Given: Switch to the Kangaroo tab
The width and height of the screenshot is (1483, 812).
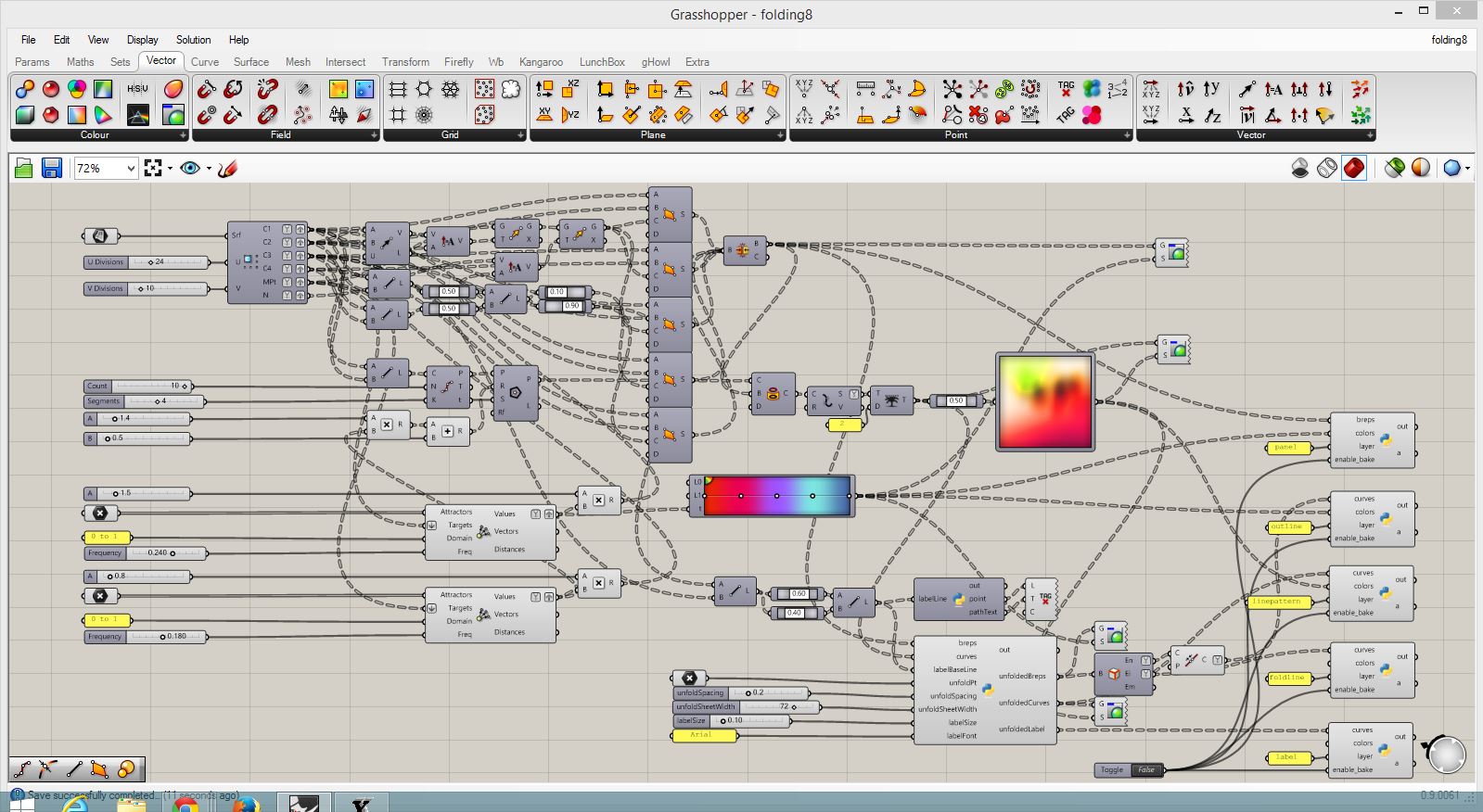Looking at the screenshot, I should point(541,62).
